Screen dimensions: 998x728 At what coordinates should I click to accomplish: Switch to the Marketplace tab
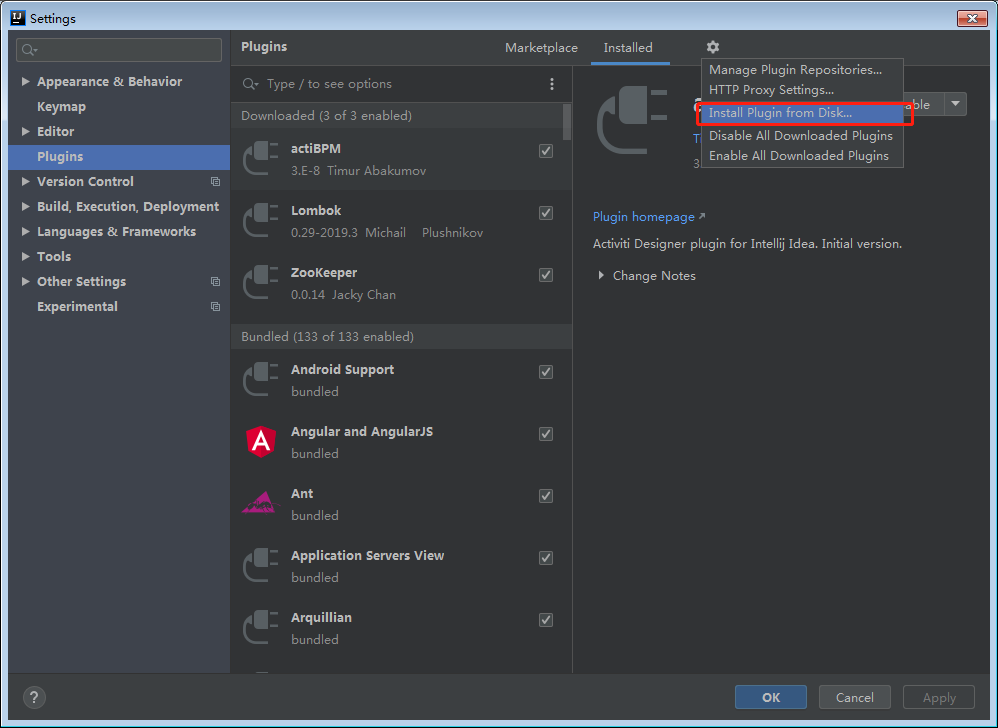click(x=540, y=47)
